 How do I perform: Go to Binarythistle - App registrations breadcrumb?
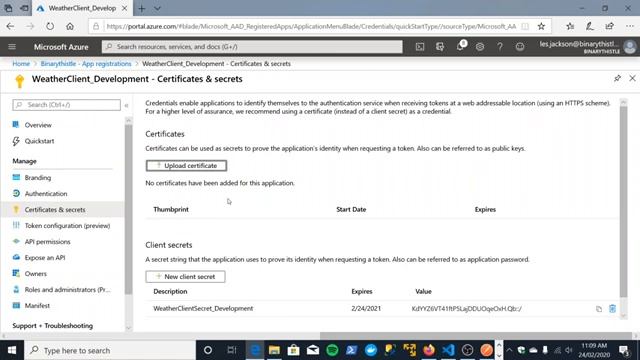(86, 64)
